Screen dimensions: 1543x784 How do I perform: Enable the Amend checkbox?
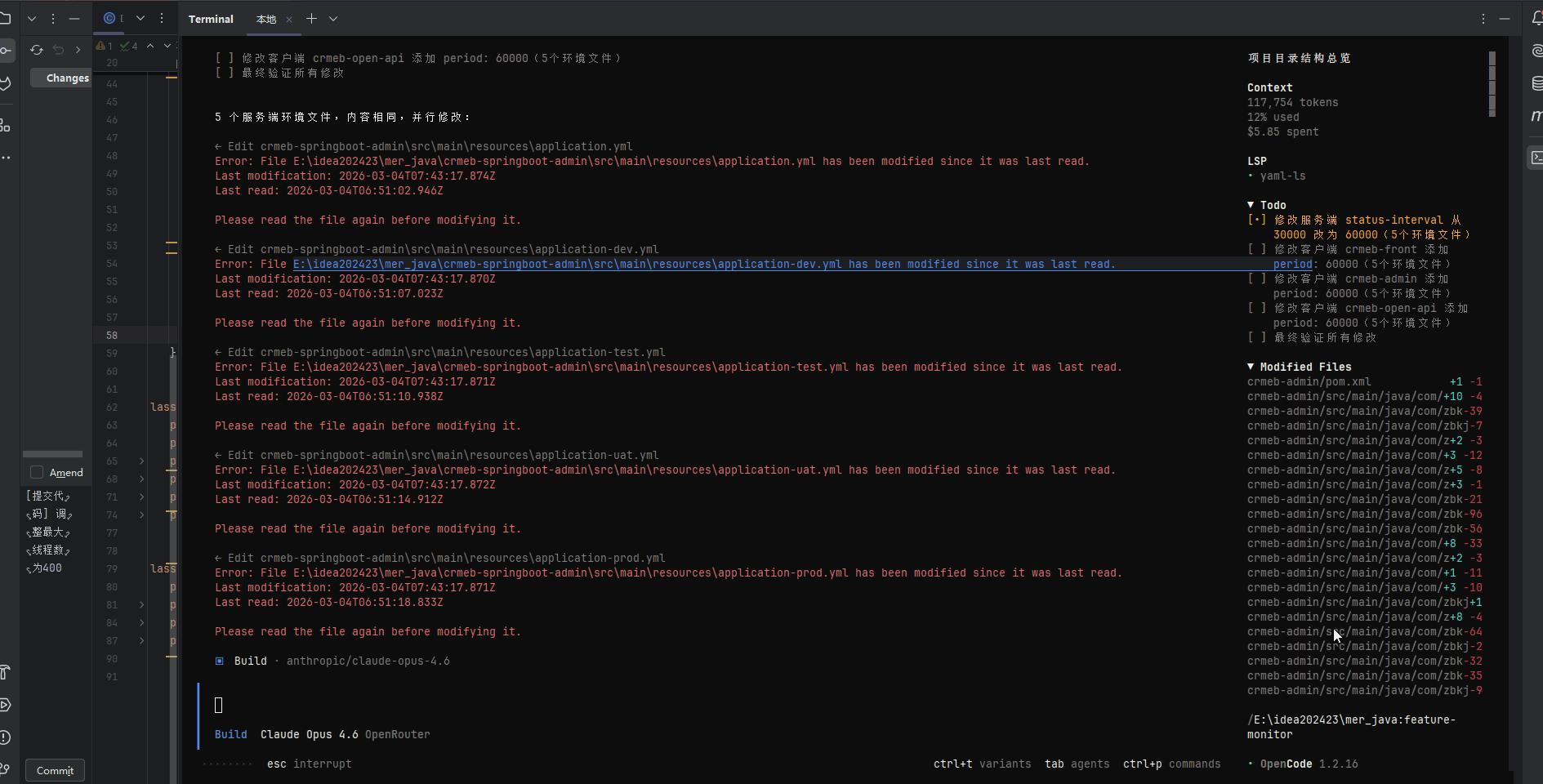[x=37, y=472]
